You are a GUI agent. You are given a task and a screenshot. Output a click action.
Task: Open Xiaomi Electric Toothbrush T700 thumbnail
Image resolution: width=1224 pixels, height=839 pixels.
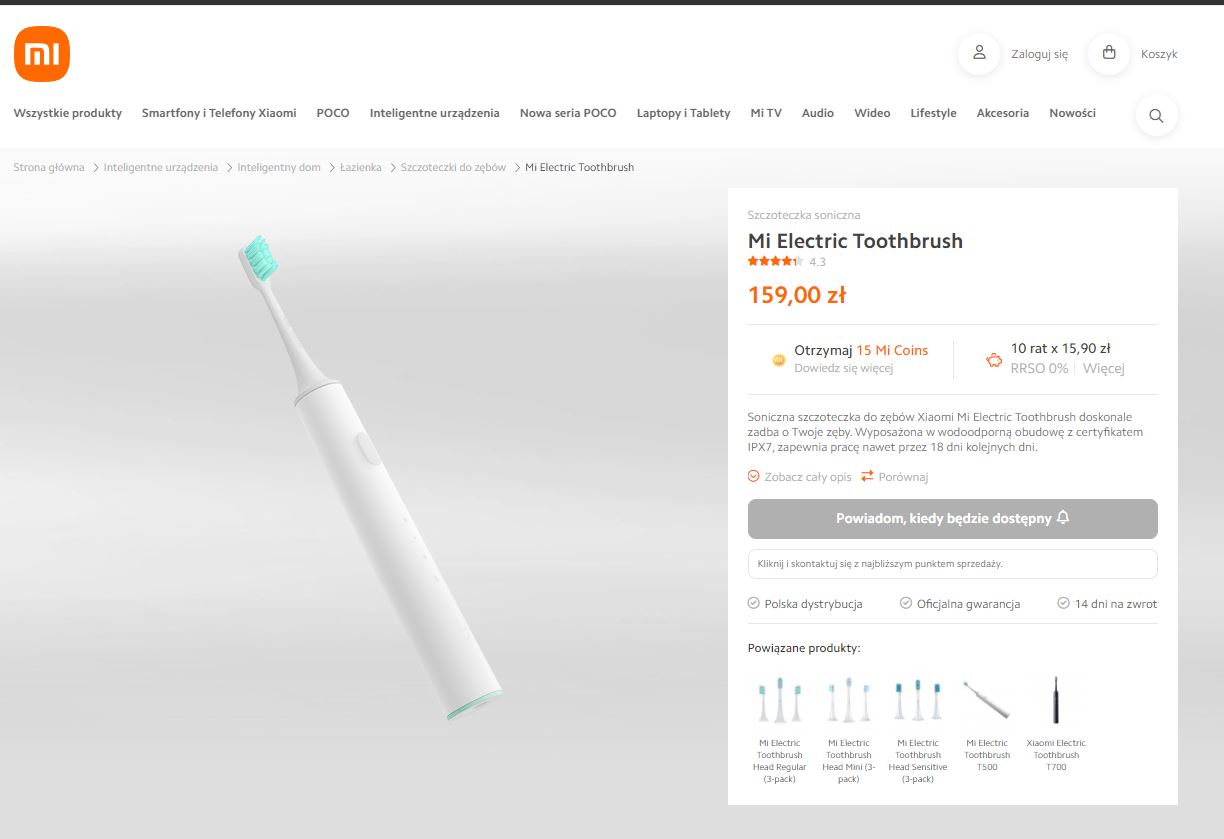pyautogui.click(x=1056, y=723)
